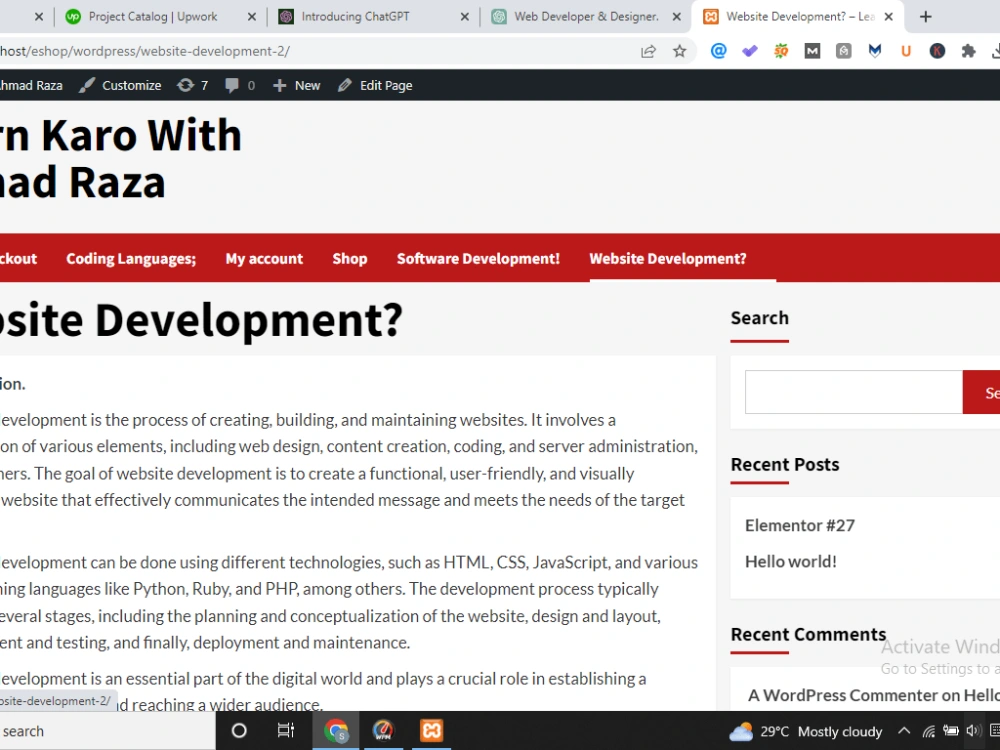Open the Elementor #27 recent post

point(800,526)
